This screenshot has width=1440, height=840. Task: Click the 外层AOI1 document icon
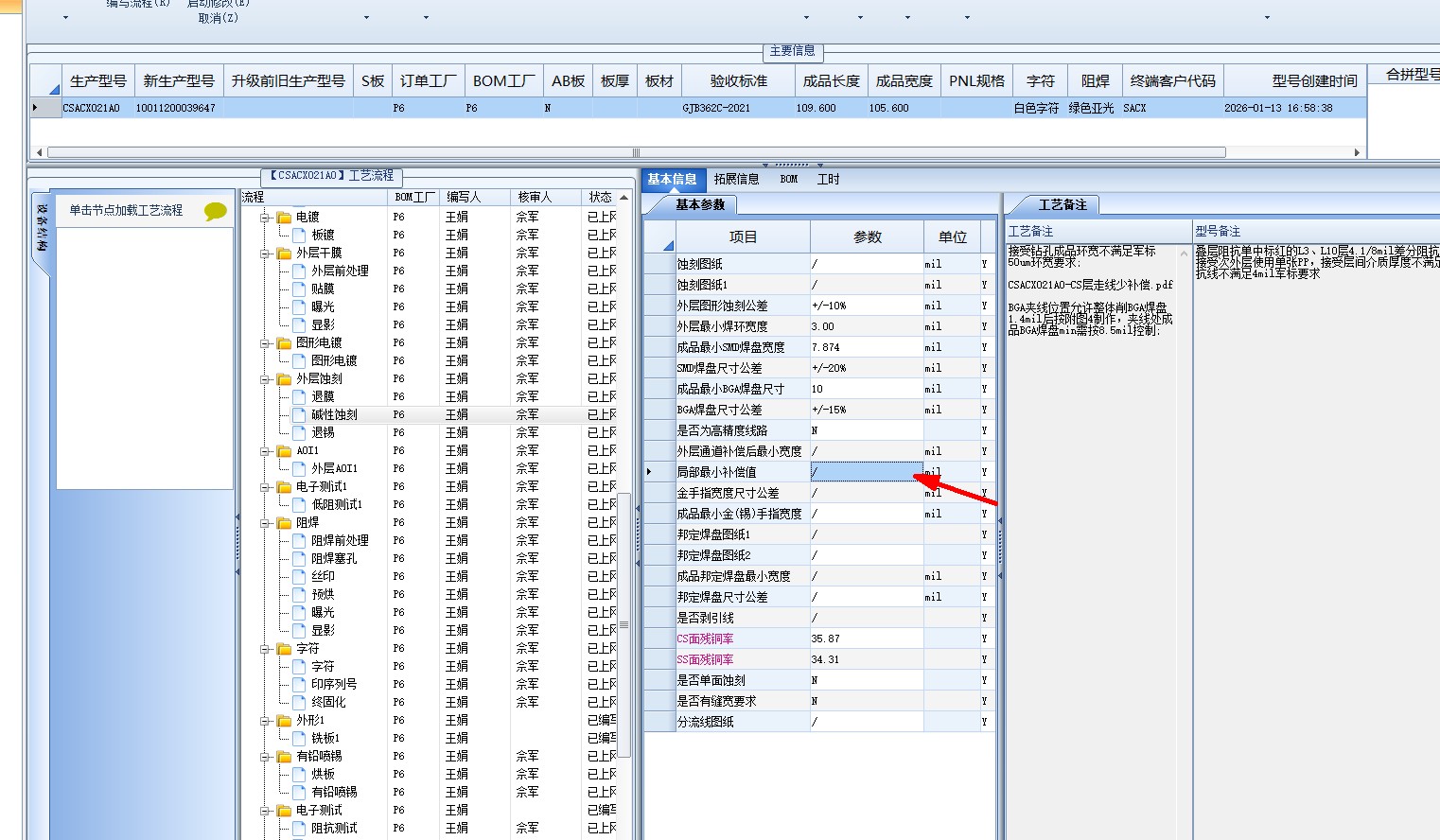tap(299, 468)
